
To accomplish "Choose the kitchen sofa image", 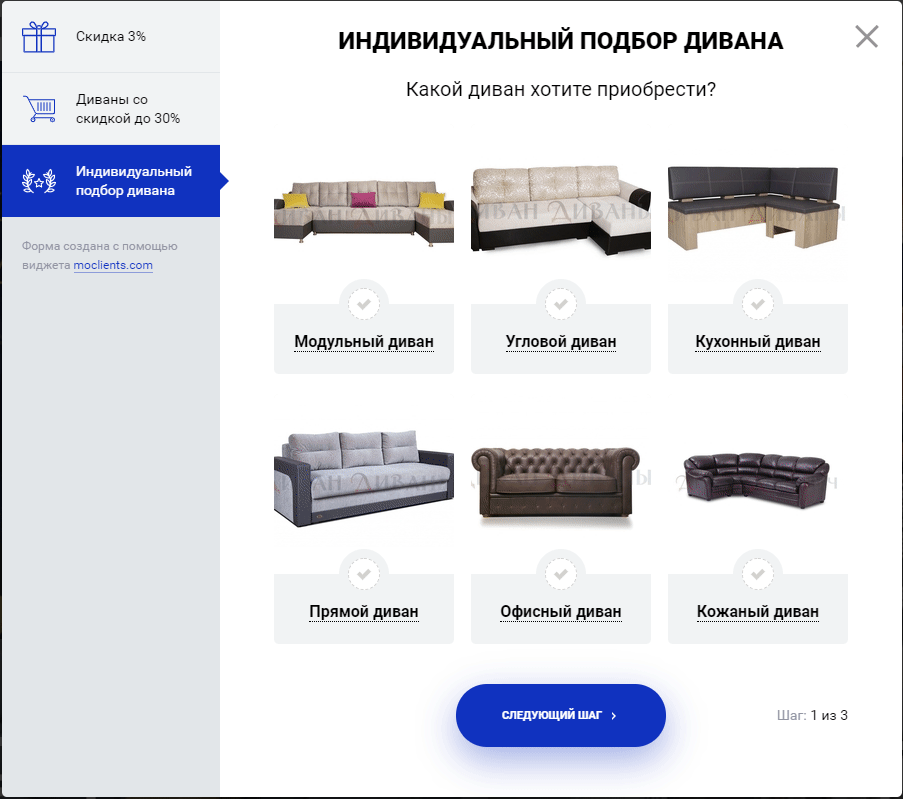I will pyautogui.click(x=758, y=209).
